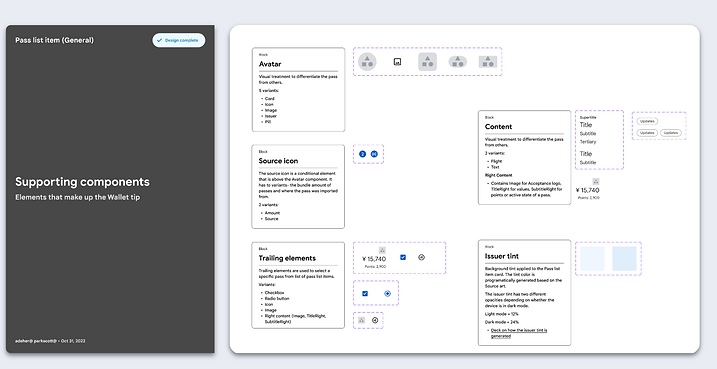Click the Supporting components title
This screenshot has height=369, width=717.
tap(82, 182)
